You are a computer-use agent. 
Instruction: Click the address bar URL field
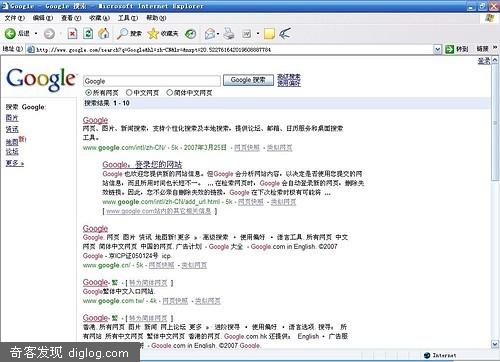click(230, 50)
